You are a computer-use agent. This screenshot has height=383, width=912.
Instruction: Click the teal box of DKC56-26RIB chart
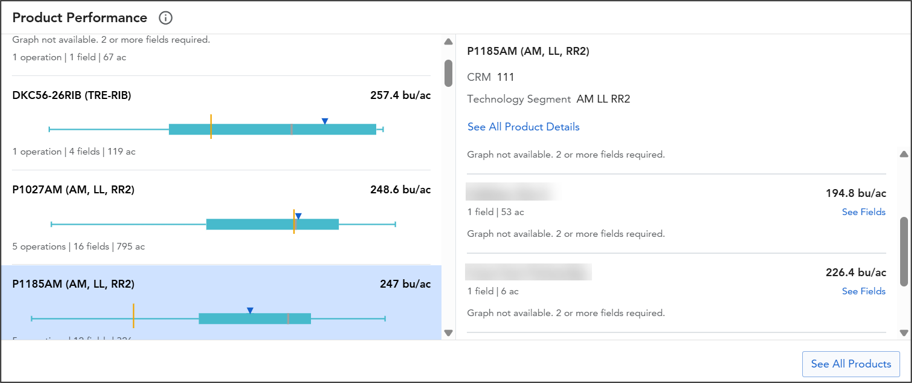(x=272, y=129)
